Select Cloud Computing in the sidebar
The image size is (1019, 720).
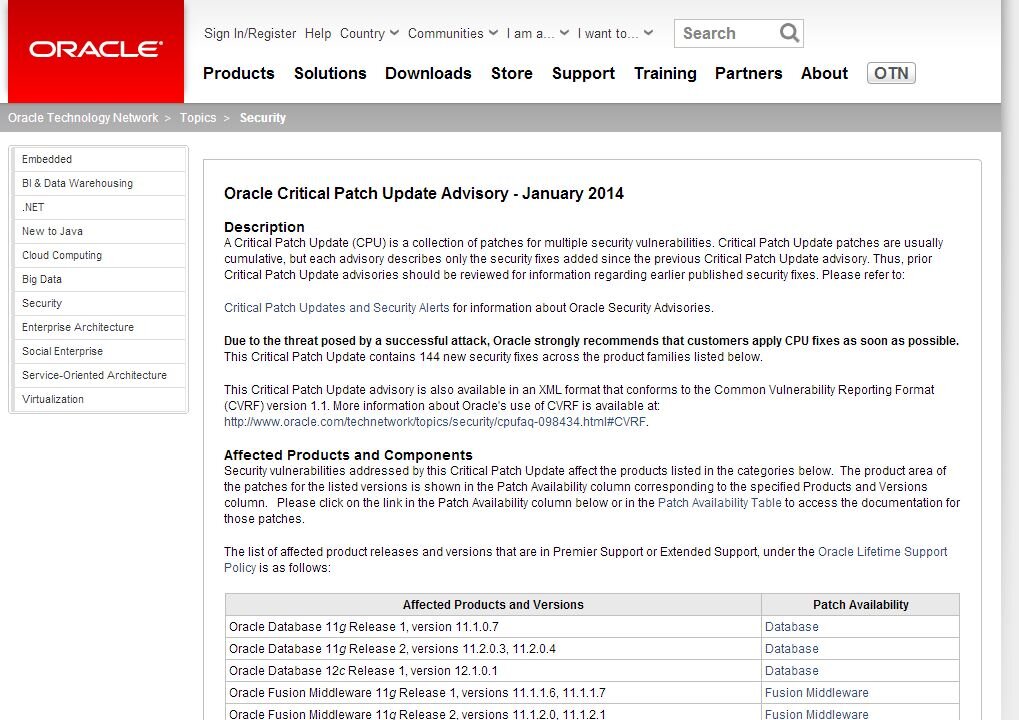pos(60,255)
